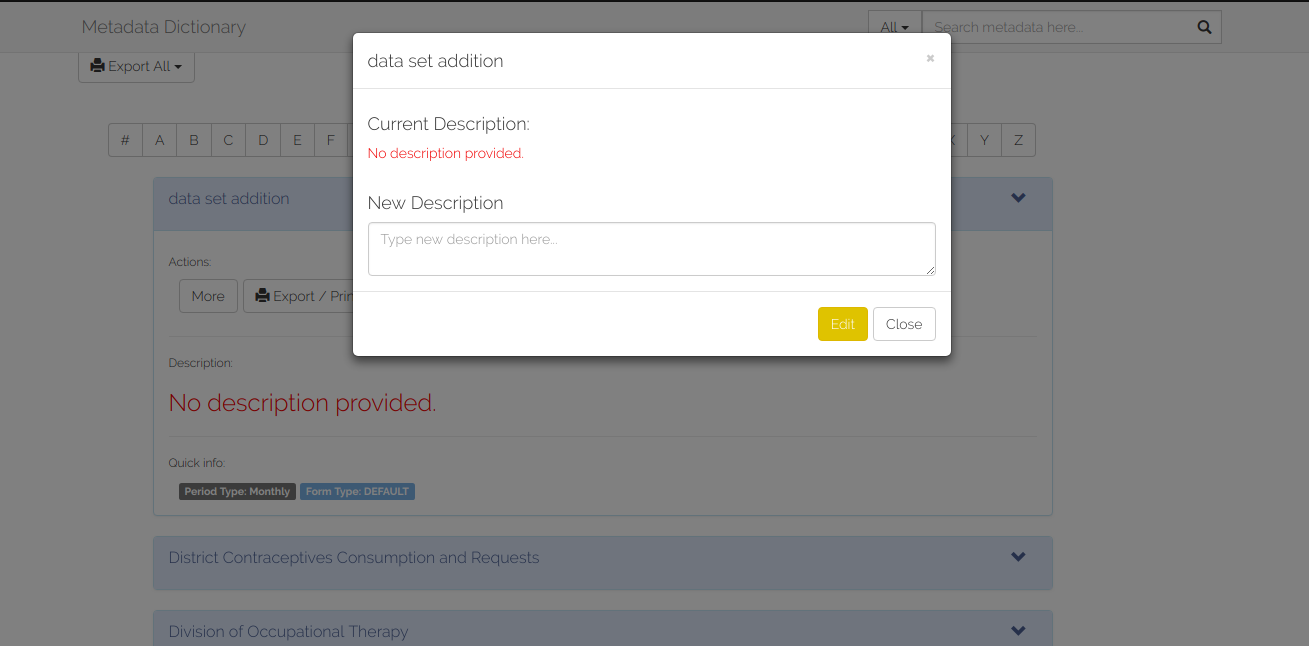Click the search magnifier icon

click(1204, 27)
